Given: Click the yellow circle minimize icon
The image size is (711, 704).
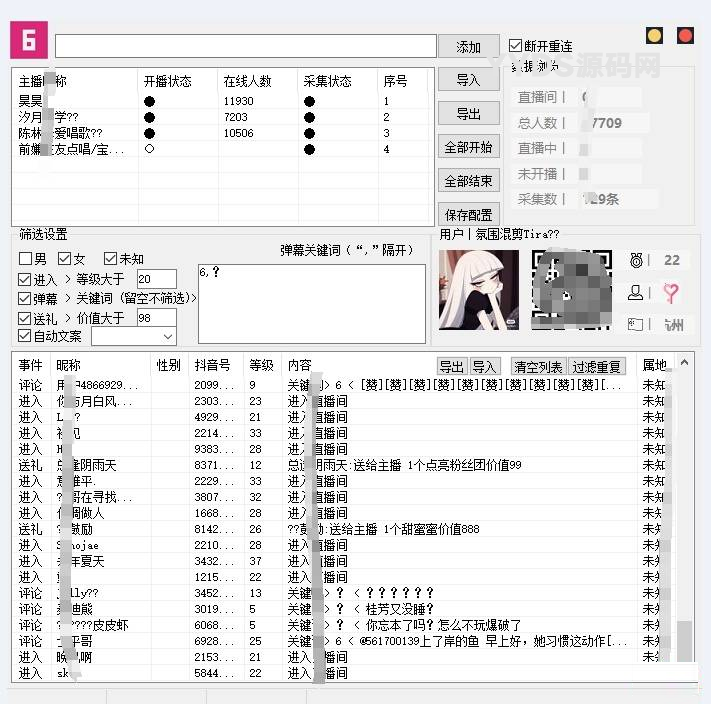Looking at the screenshot, I should (654, 36).
